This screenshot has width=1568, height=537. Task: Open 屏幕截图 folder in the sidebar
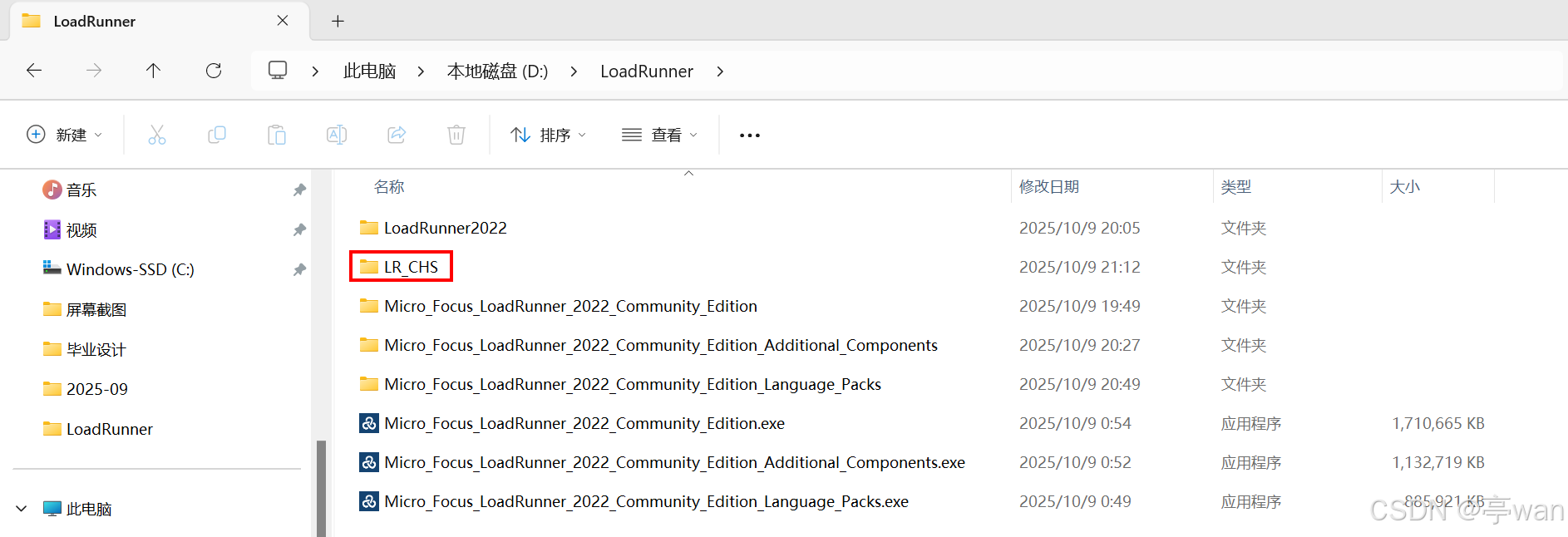[96, 309]
